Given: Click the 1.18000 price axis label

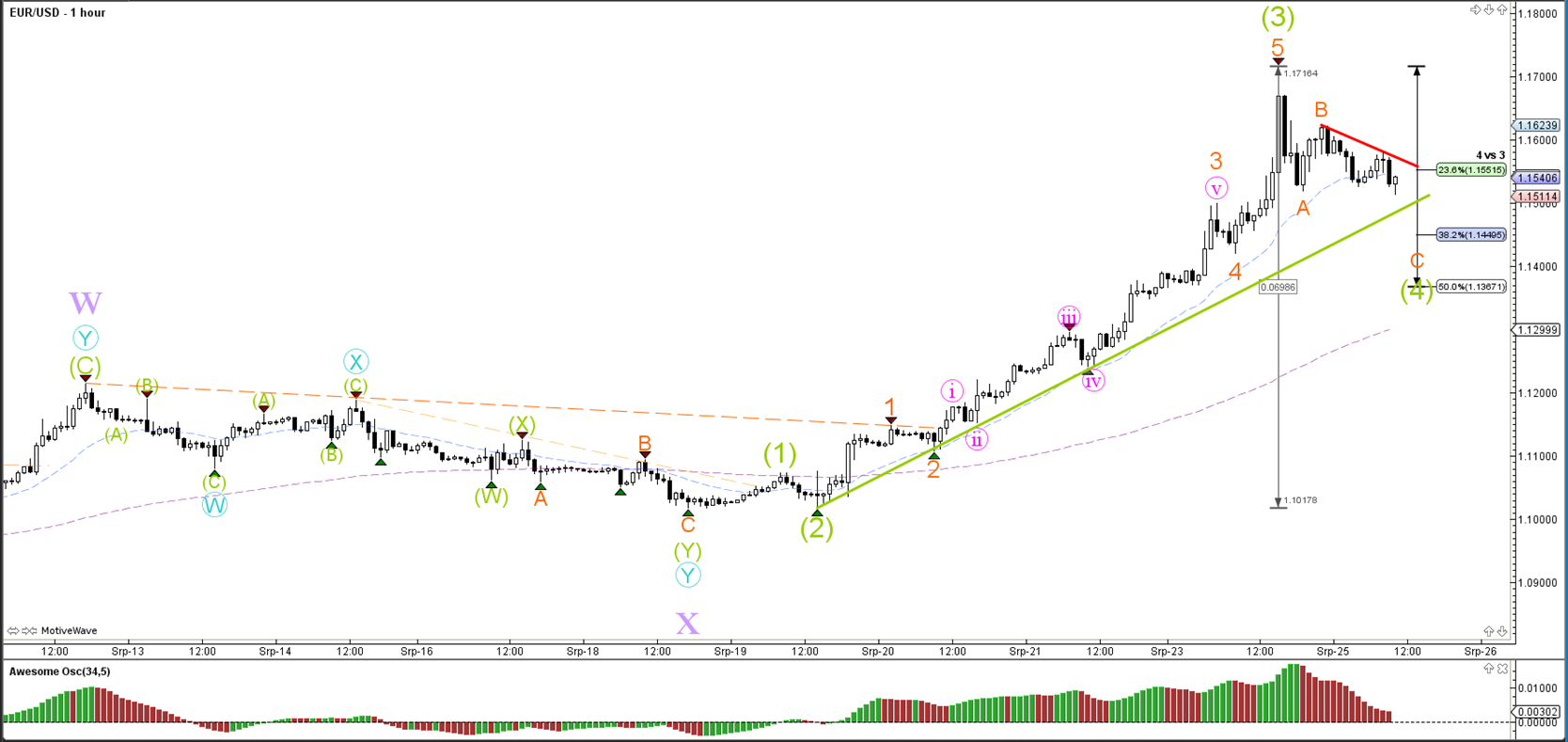Looking at the screenshot, I should (x=1539, y=14).
